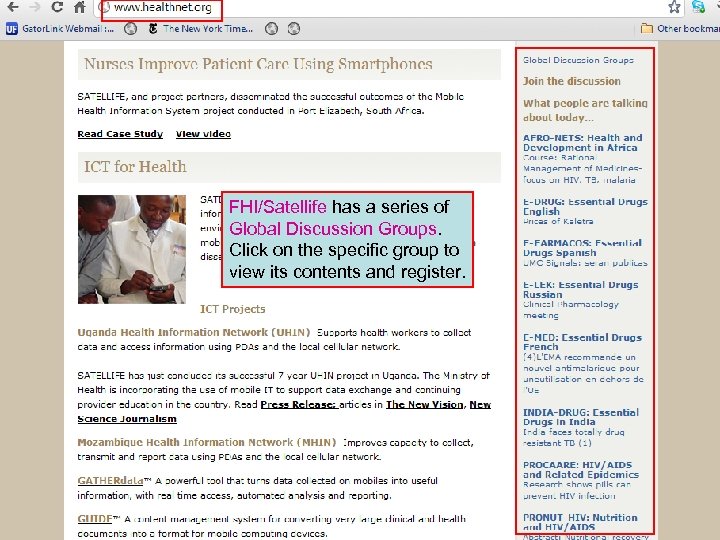Open E-MED Essential Drugs French group
Image resolution: width=720 pixels, height=540 pixels.
582,342
